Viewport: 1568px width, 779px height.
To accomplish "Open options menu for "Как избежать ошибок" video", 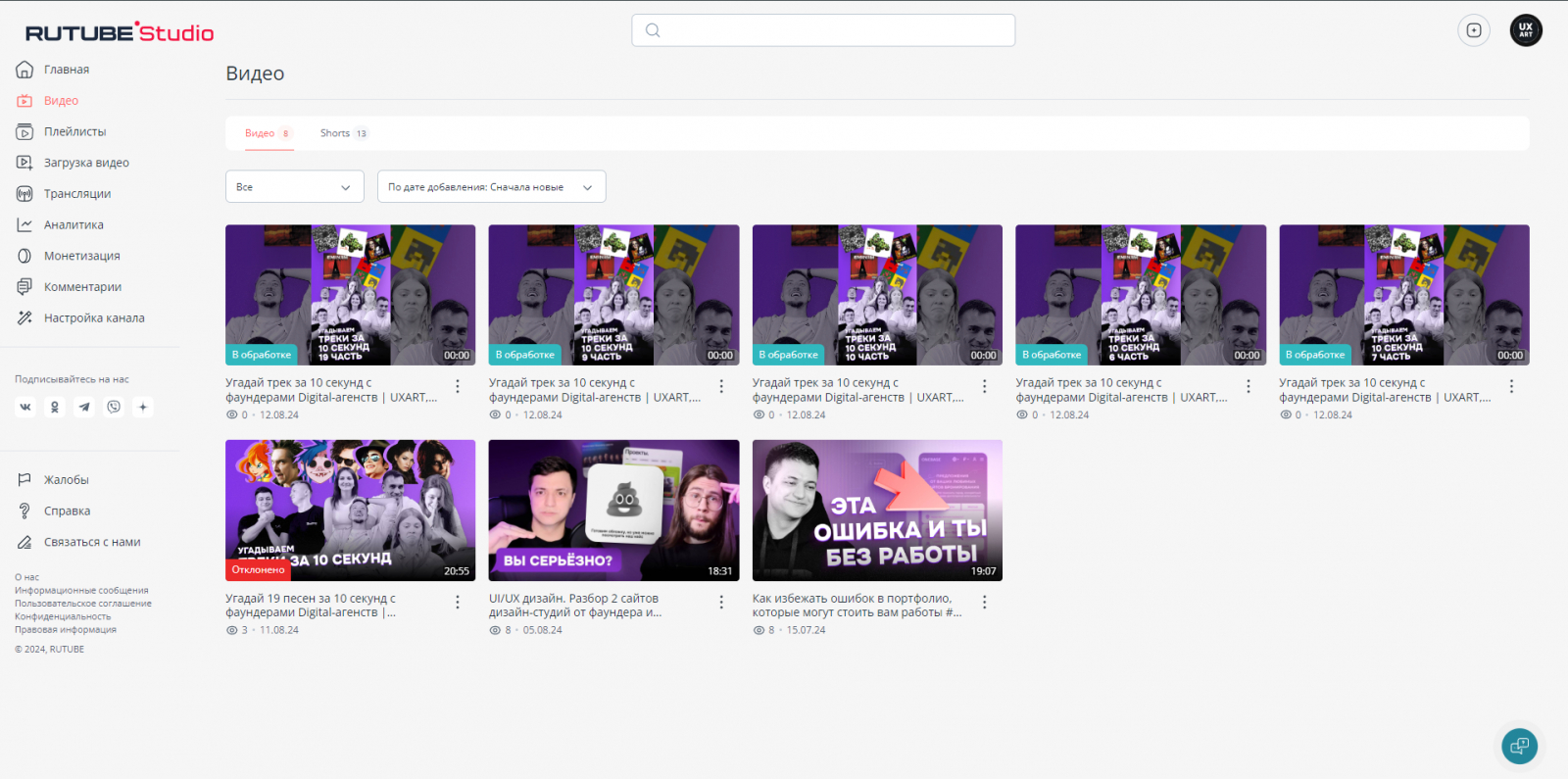I will 985,602.
